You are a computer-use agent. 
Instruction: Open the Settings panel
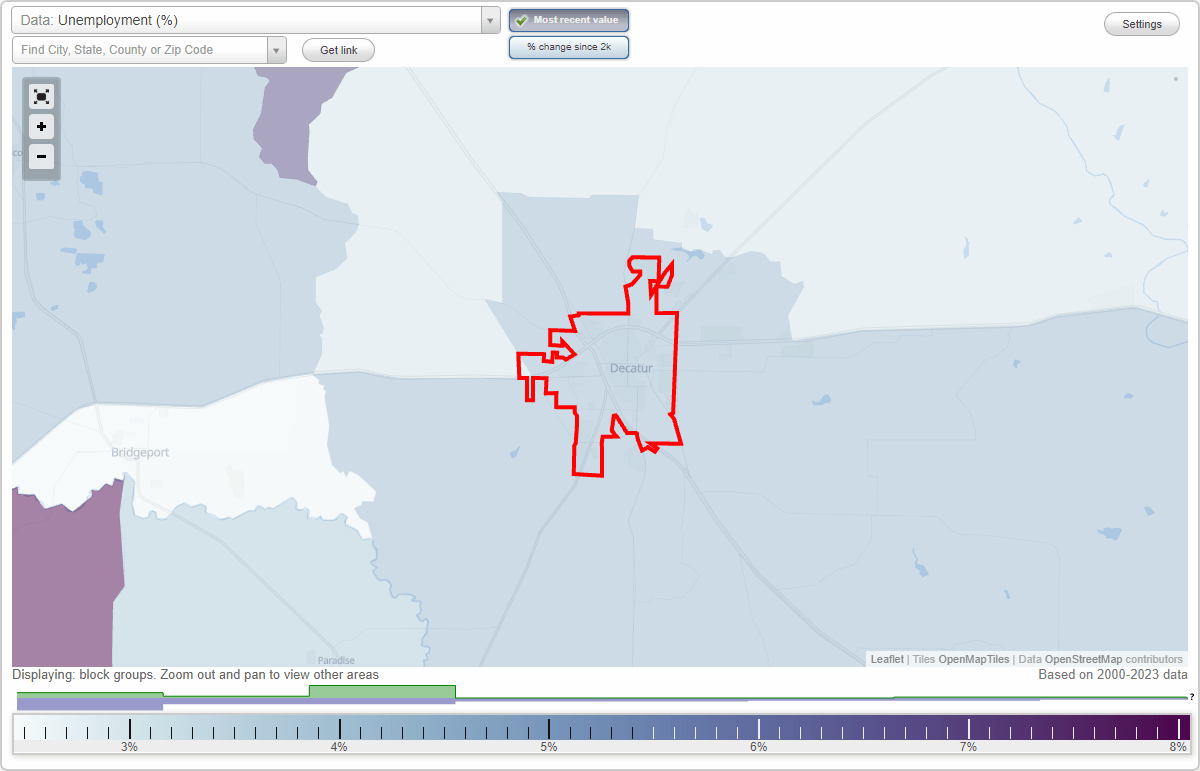[x=1140, y=23]
